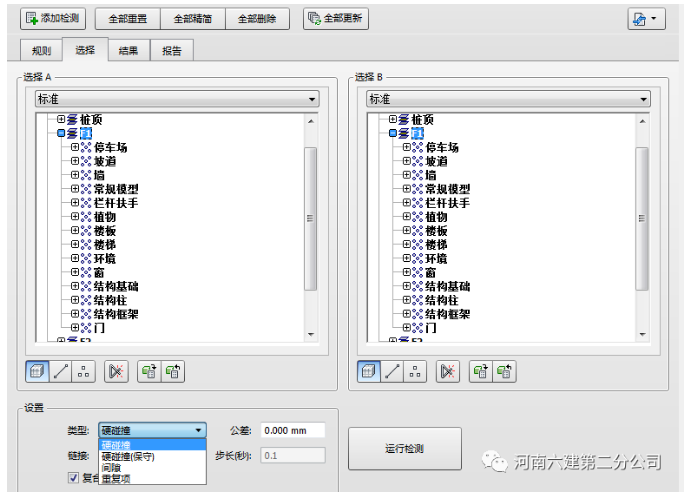This screenshot has width=686, height=496.
Task: Open the 类型 clash type dropdown
Action: pyautogui.click(x=152, y=430)
